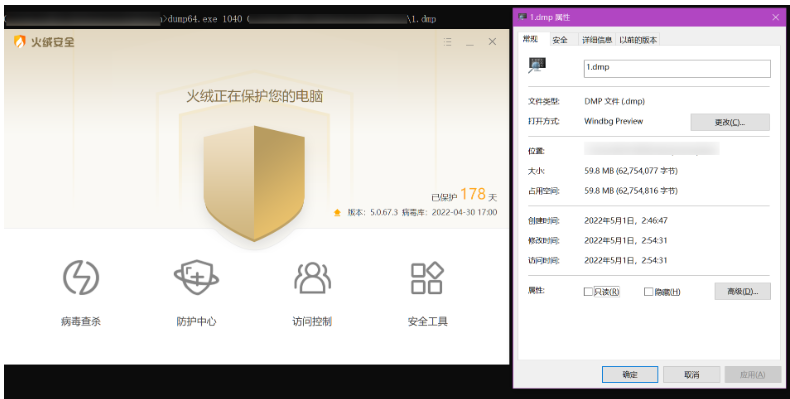Click the 1.dmp file type icon
Viewport: 790px width, 399px height.
point(537,65)
